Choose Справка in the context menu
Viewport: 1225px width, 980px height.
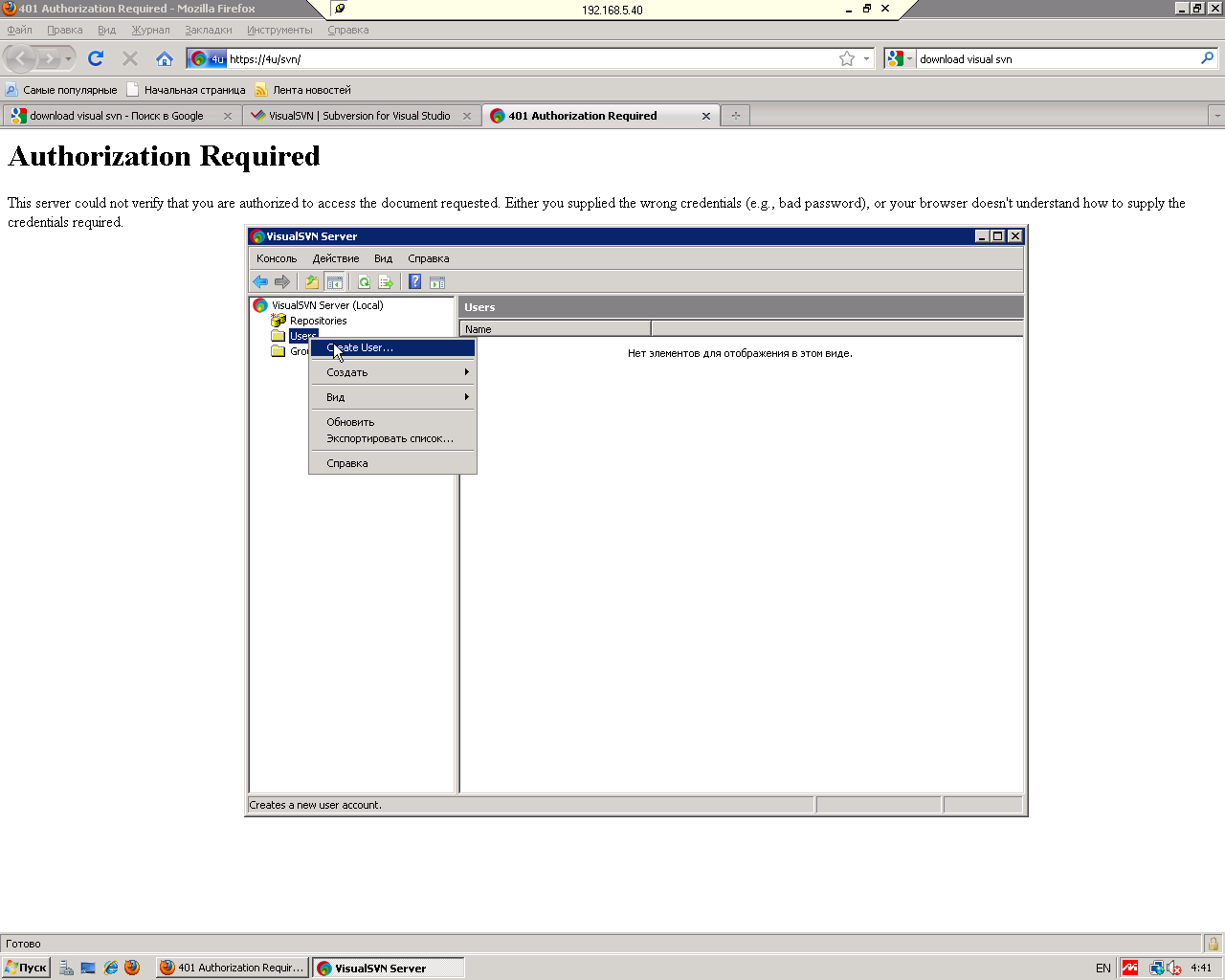(x=392, y=463)
